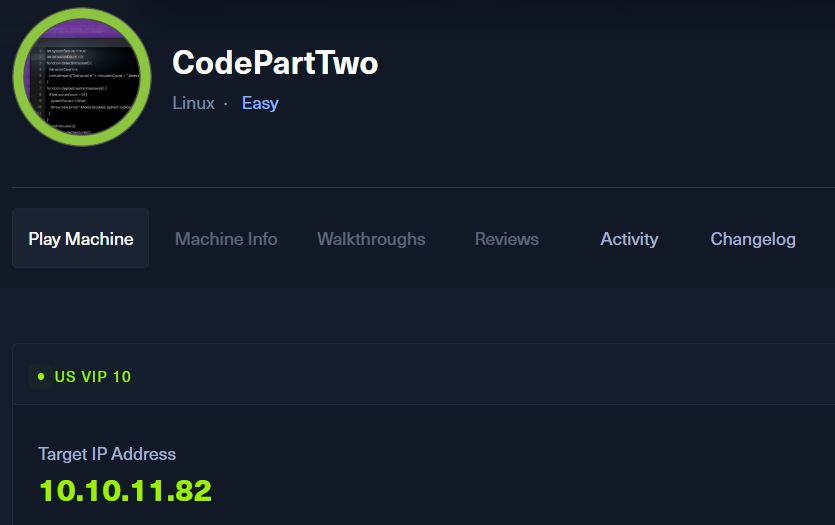
Task: Switch to the Machine Info tab
Action: click(226, 239)
